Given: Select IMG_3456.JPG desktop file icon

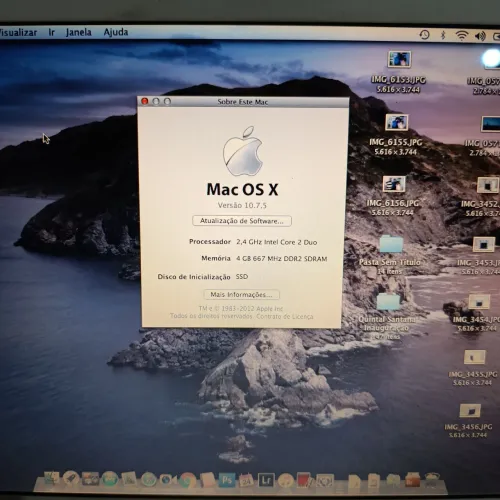Looking at the screenshot, I should coord(470,411).
